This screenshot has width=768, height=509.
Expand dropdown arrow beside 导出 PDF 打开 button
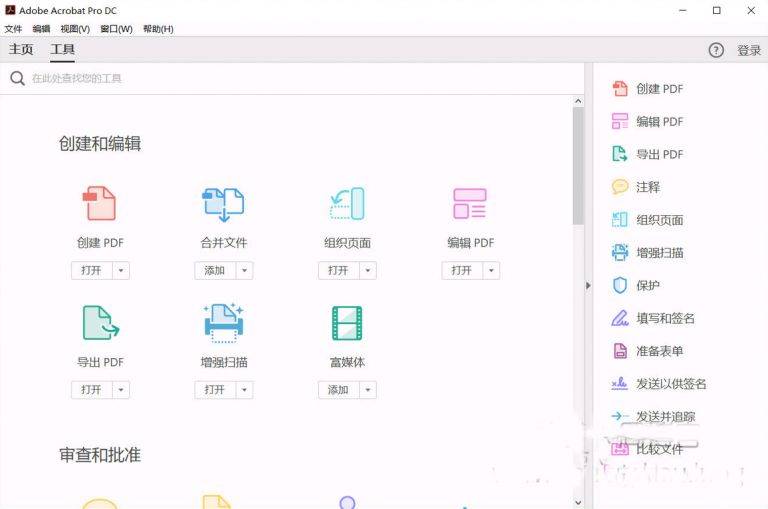point(121,390)
